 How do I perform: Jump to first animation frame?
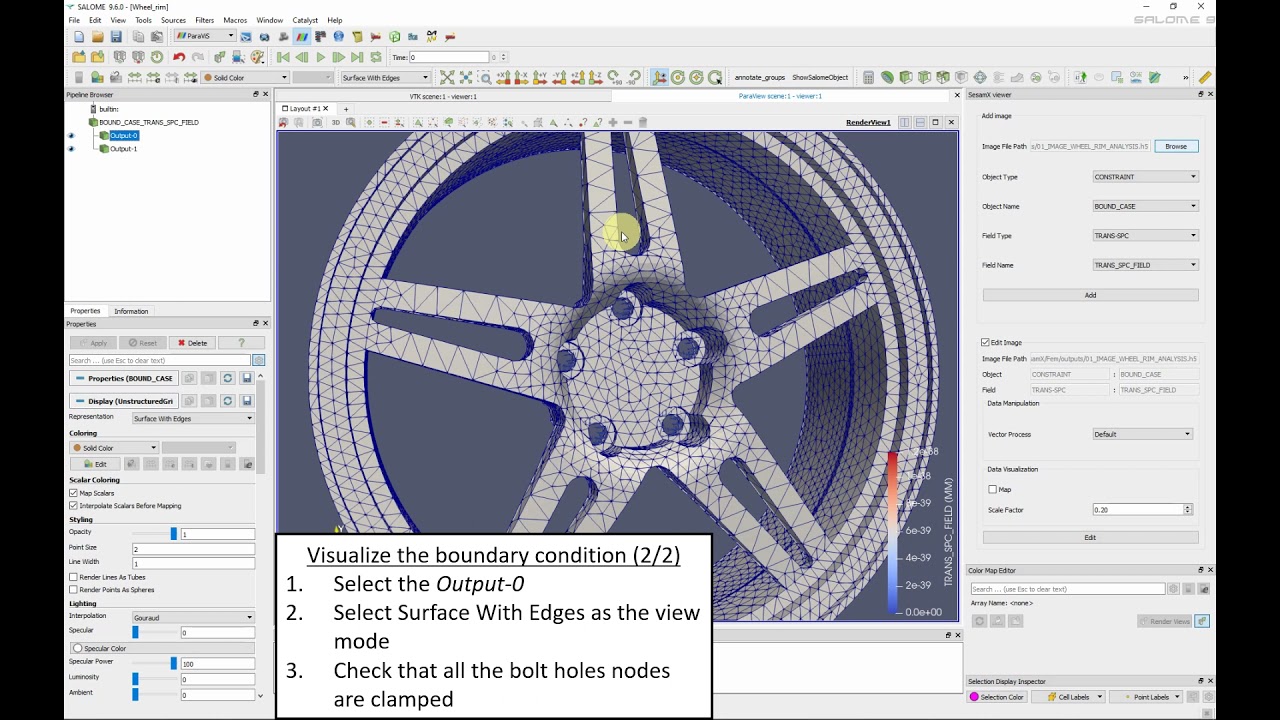(x=283, y=57)
